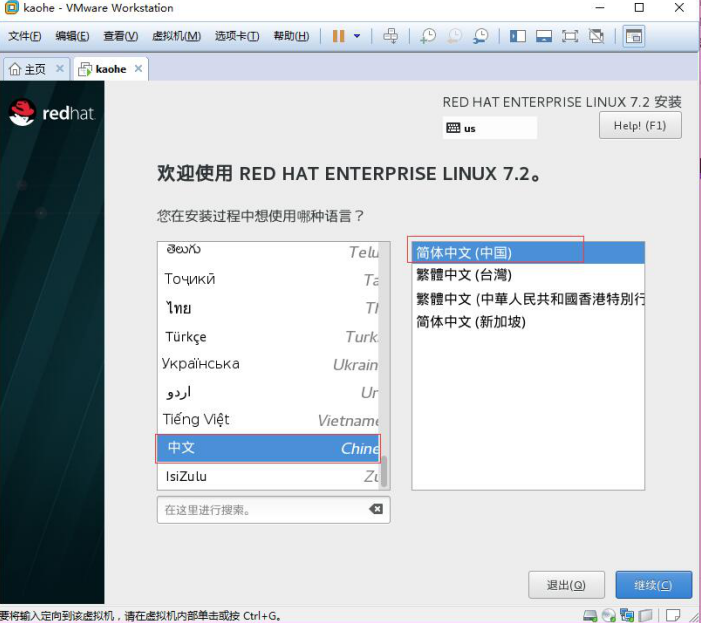Click 继续(C) to continue
The image size is (701, 623).
pyautogui.click(x=653, y=585)
